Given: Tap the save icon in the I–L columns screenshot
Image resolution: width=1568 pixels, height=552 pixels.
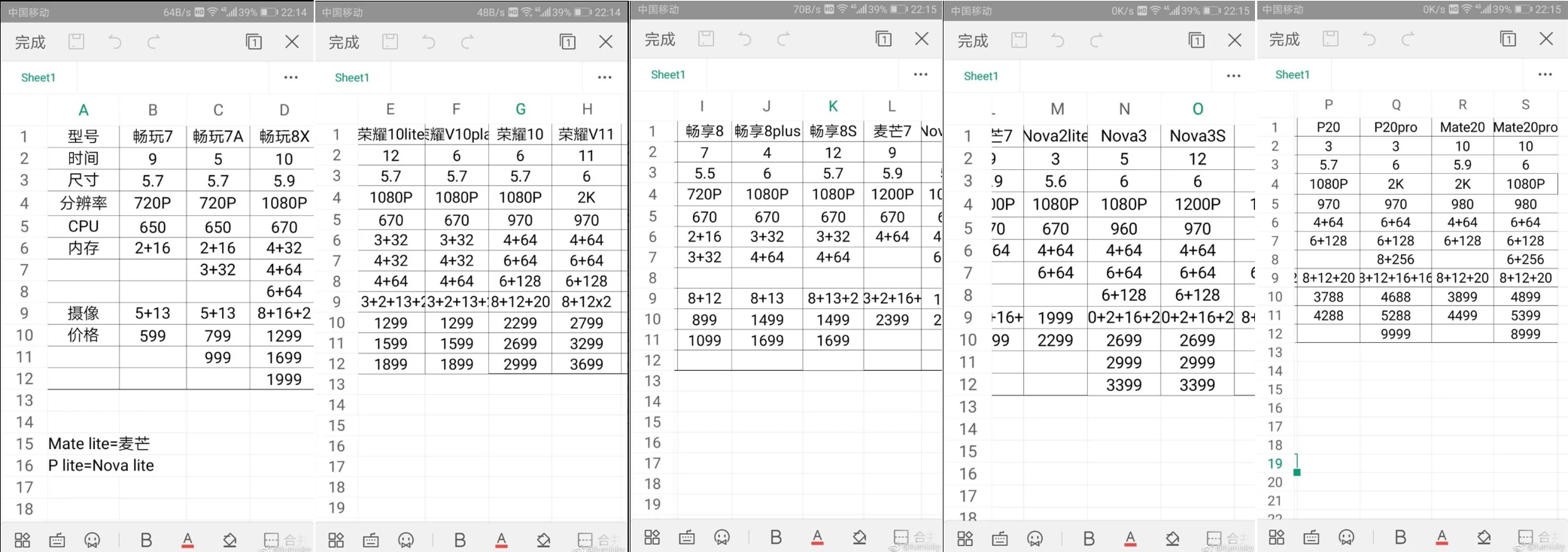Looking at the screenshot, I should (706, 38).
